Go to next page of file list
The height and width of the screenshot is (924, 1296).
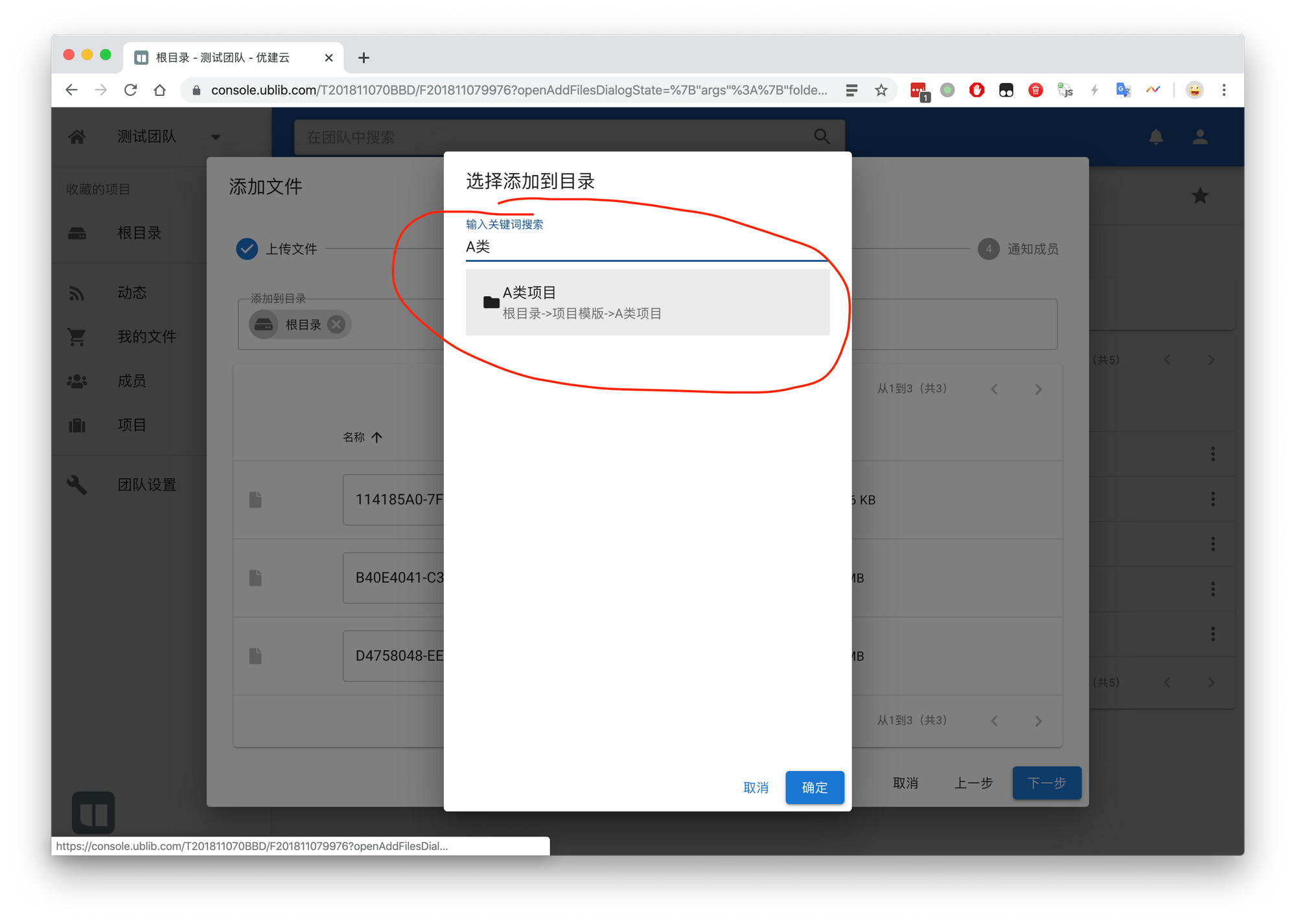pos(1038,389)
